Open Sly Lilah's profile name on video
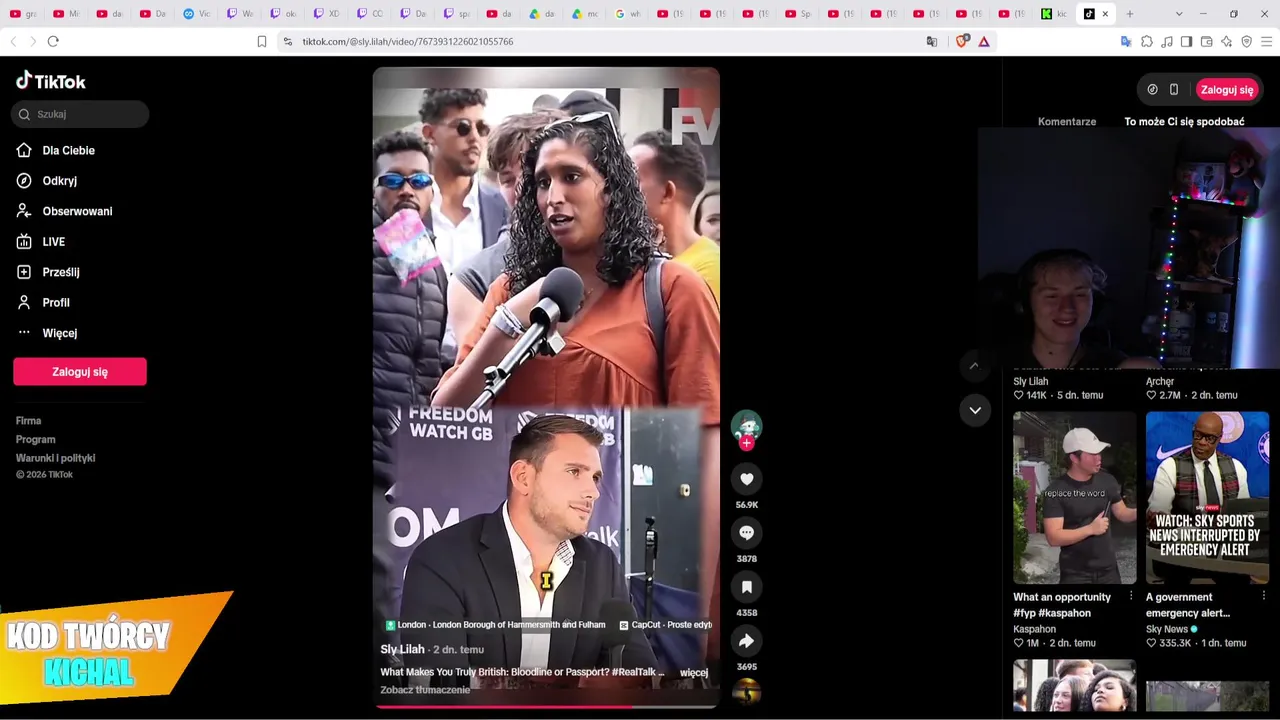Image resolution: width=1280 pixels, height=720 pixels. pos(402,650)
